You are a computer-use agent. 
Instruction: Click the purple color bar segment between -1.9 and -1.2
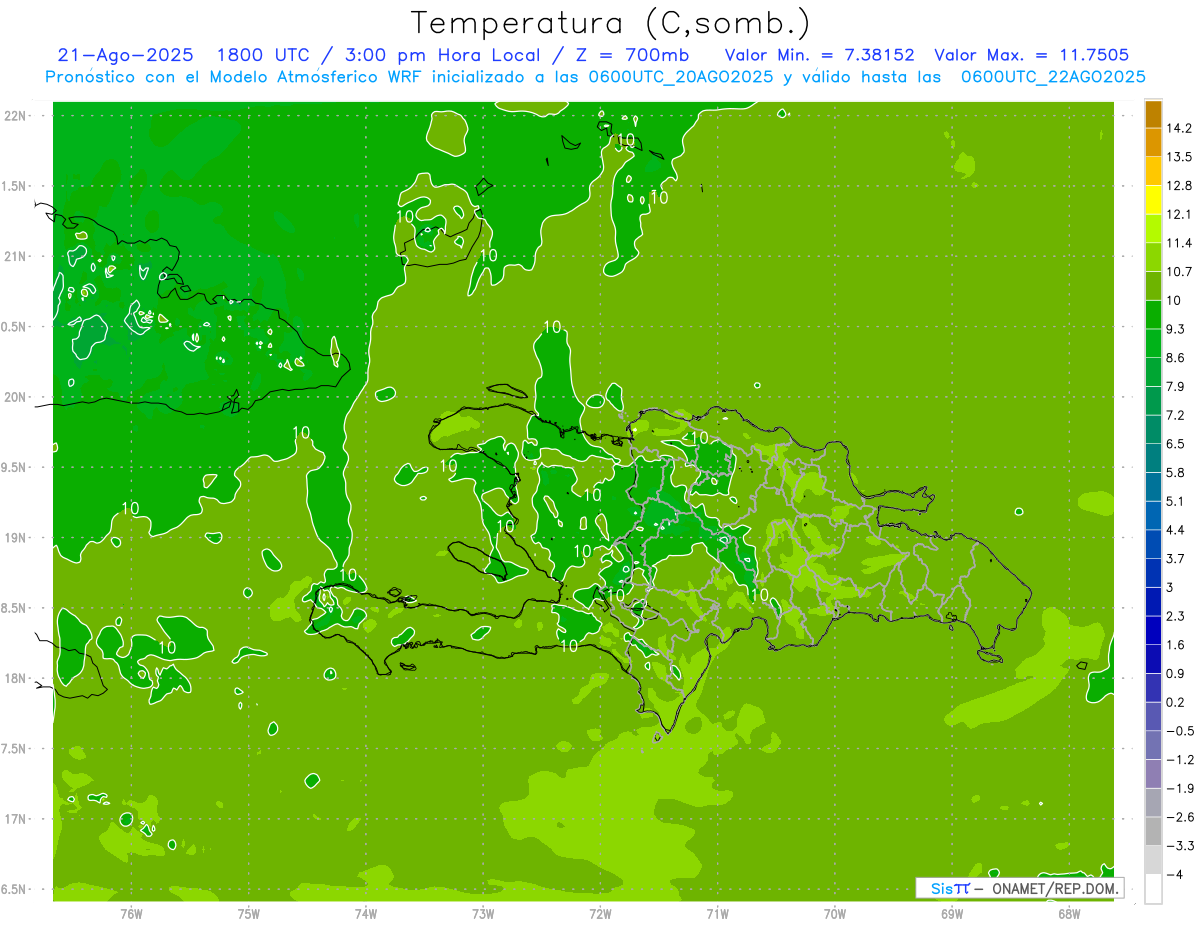pyautogui.click(x=1153, y=774)
